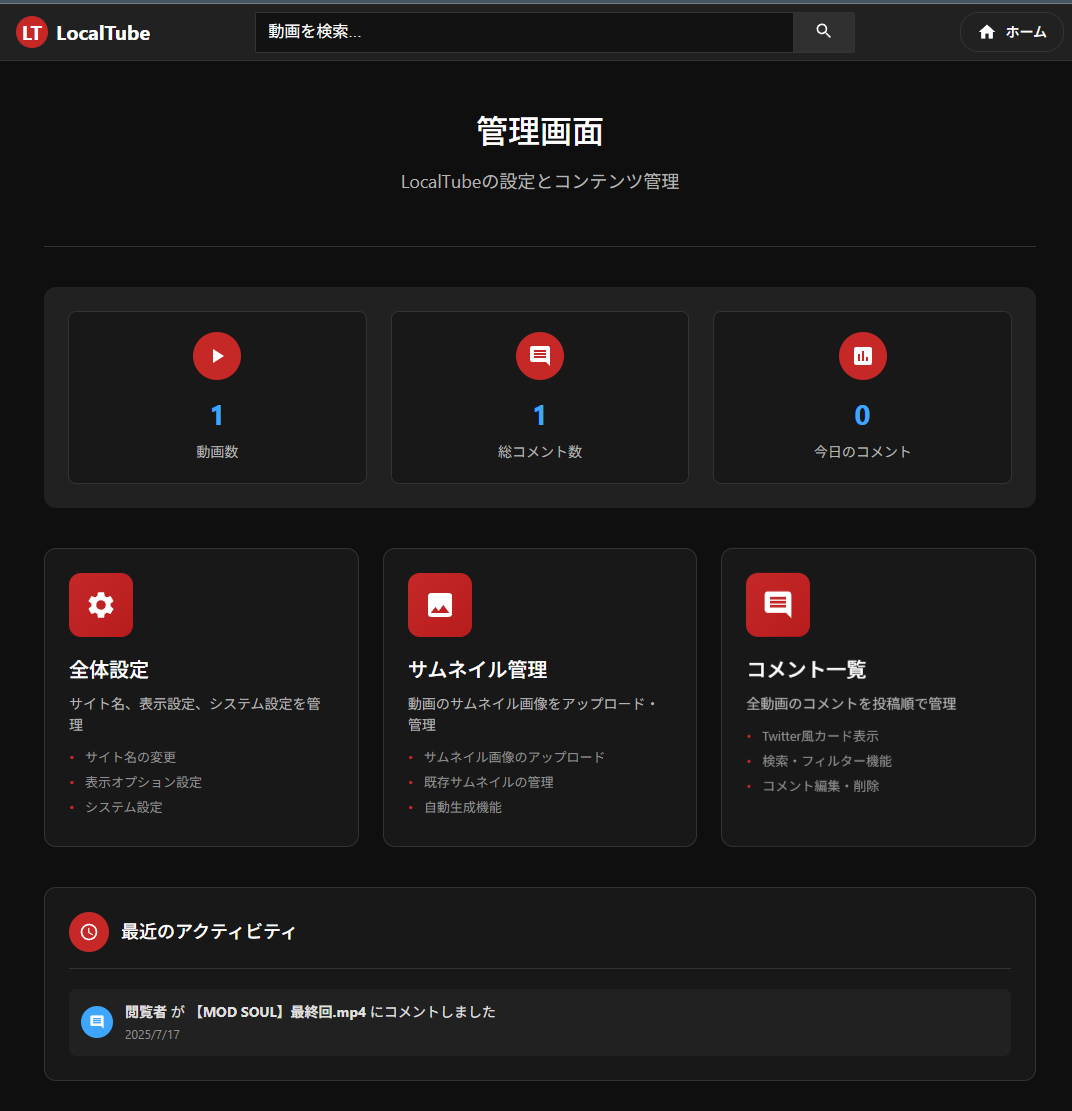Click the LT logo circle icon
Screen dimensions: 1072x1111
[x=31, y=32]
